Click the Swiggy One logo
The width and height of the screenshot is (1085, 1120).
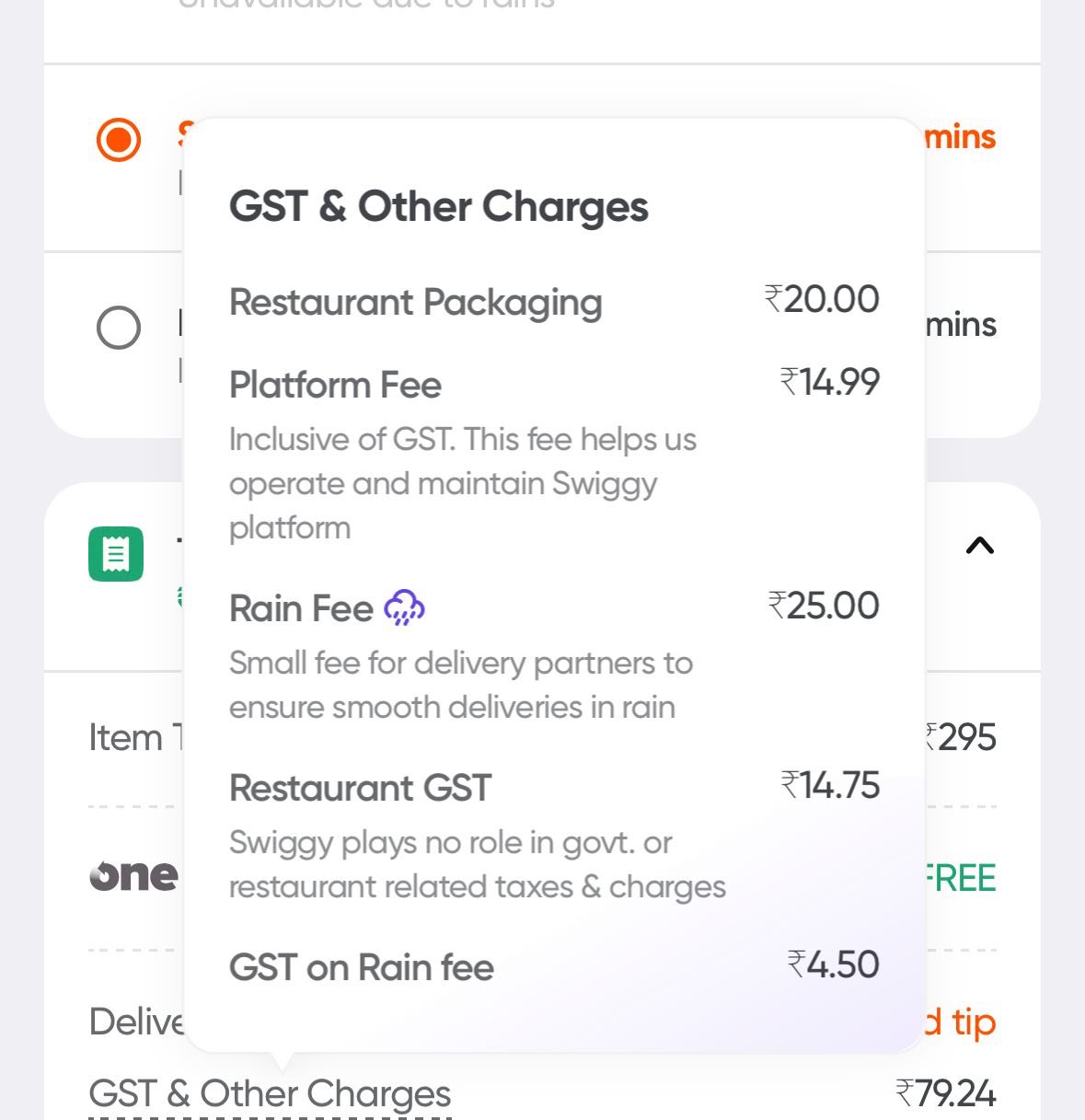click(x=133, y=876)
